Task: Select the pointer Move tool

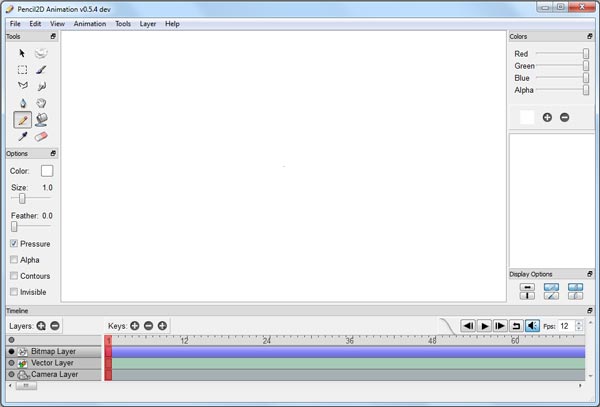Action: pyautogui.click(x=22, y=53)
